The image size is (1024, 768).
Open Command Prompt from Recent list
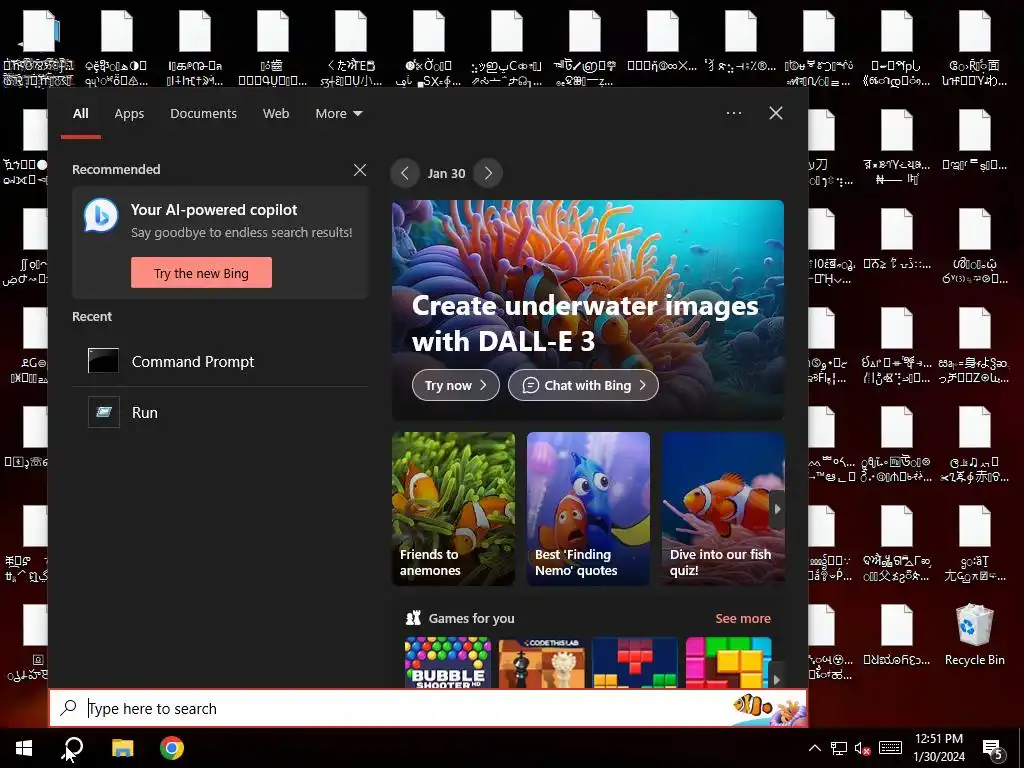click(220, 361)
